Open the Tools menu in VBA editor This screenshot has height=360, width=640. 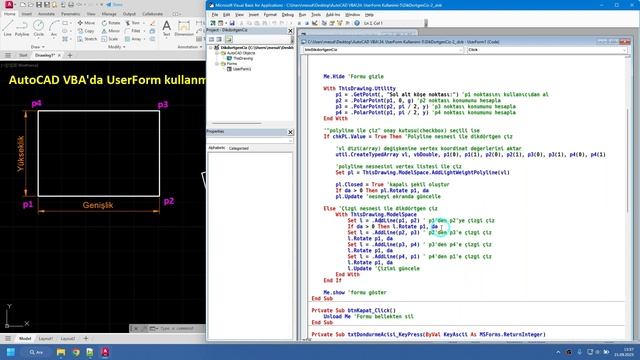coord(316,15)
